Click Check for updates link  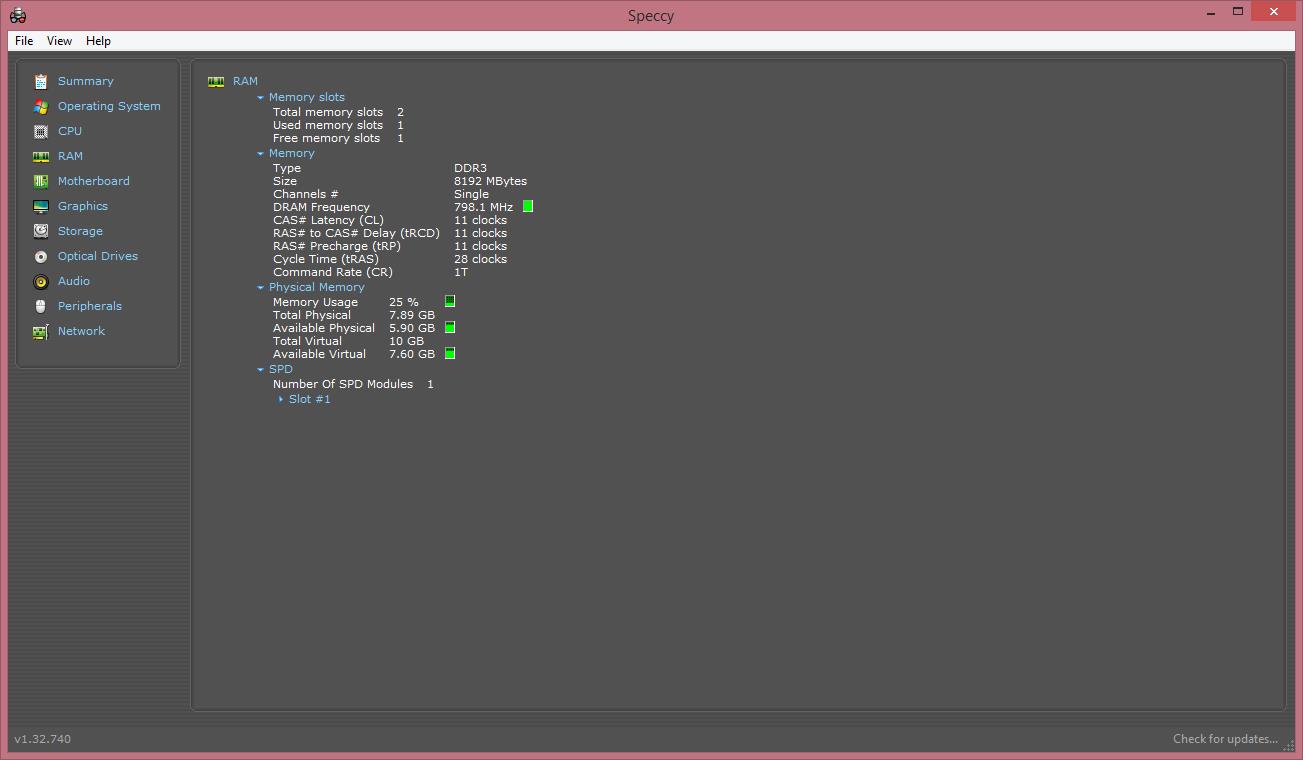1225,739
